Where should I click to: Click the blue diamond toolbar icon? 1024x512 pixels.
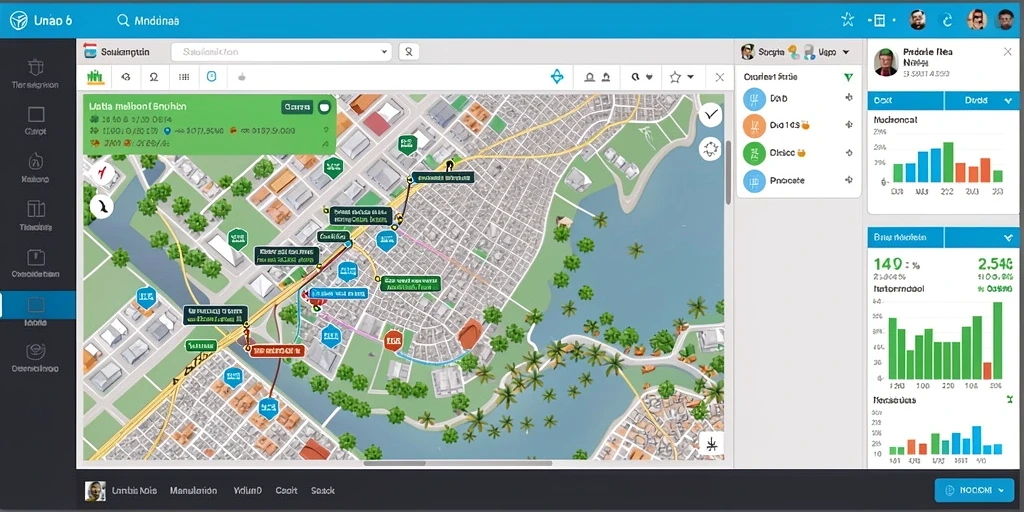[556, 77]
